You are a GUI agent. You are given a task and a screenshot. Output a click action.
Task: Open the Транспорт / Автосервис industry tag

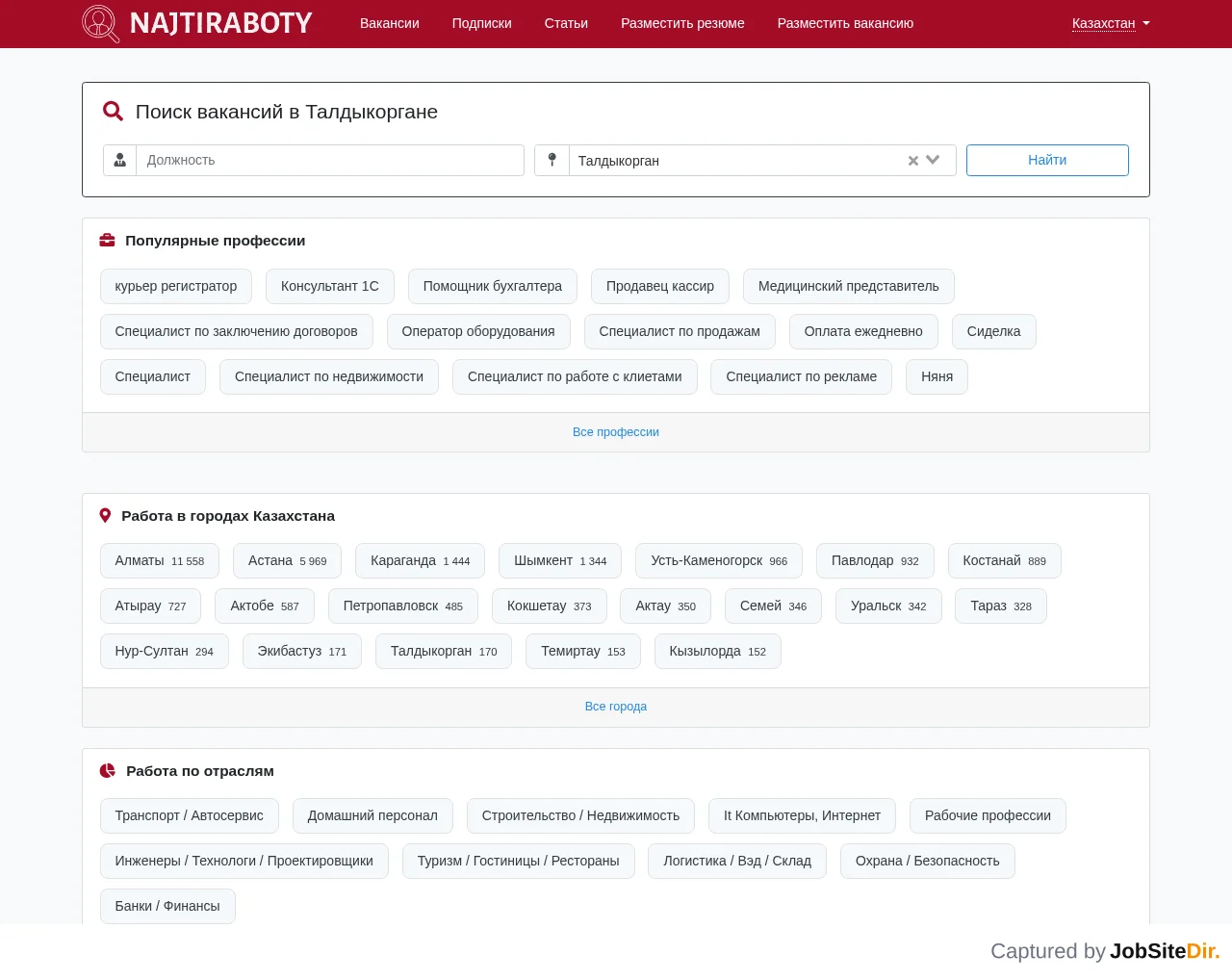[x=190, y=815]
